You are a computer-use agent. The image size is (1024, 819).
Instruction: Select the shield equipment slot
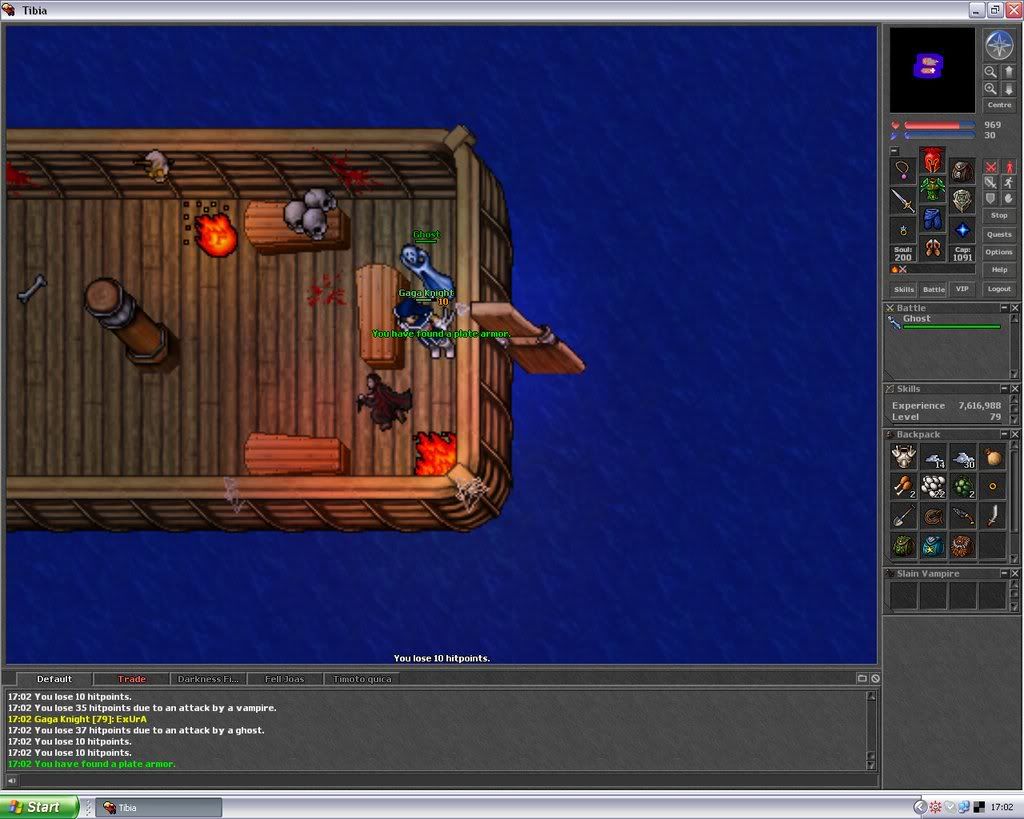coord(962,201)
